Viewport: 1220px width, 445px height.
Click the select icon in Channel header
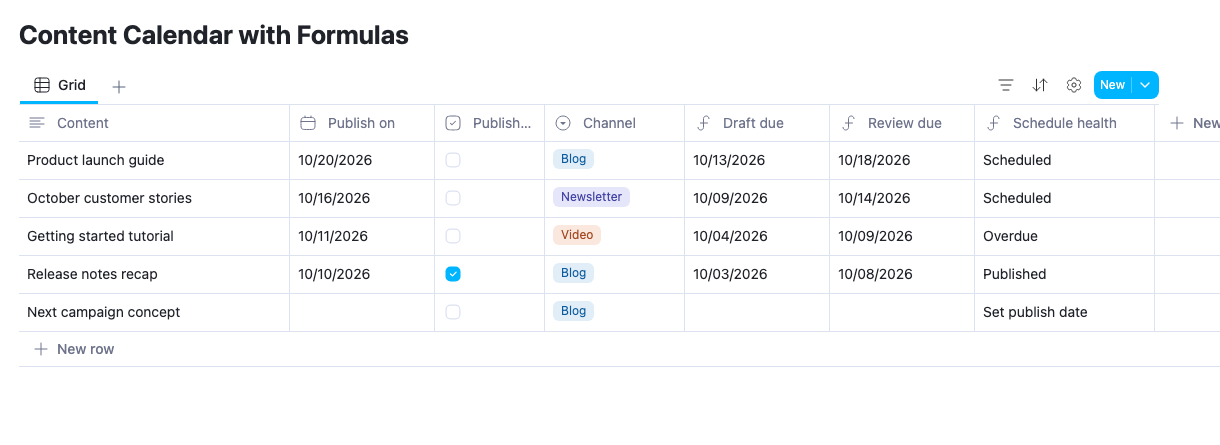click(563, 123)
